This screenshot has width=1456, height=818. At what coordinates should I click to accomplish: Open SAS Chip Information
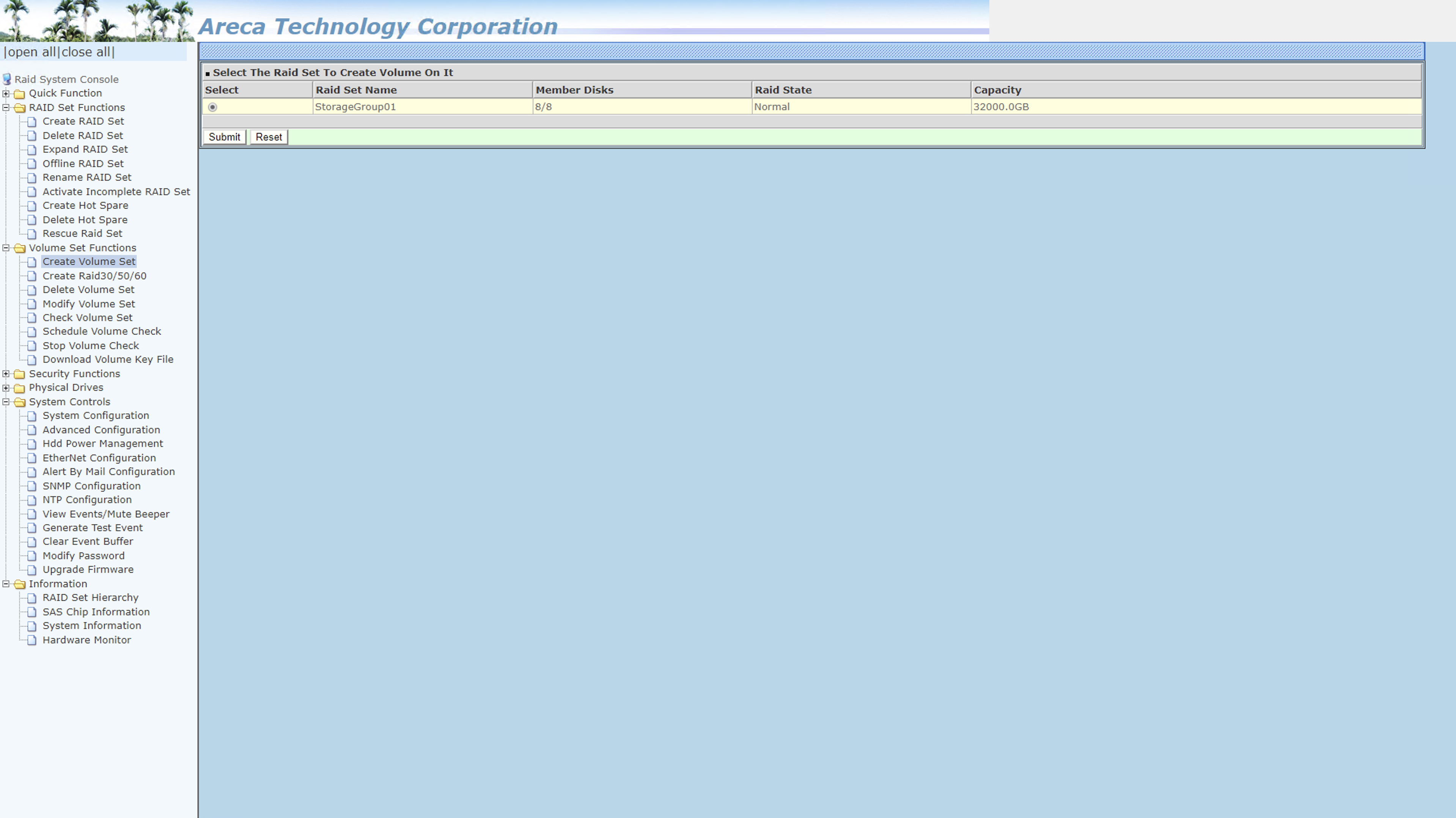(96, 612)
